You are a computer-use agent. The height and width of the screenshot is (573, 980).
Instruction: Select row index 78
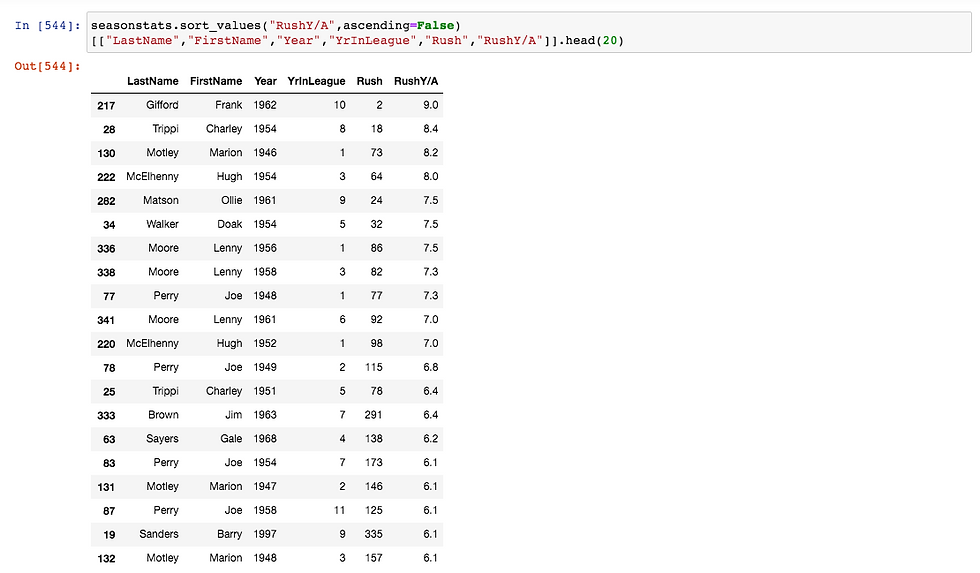point(109,368)
